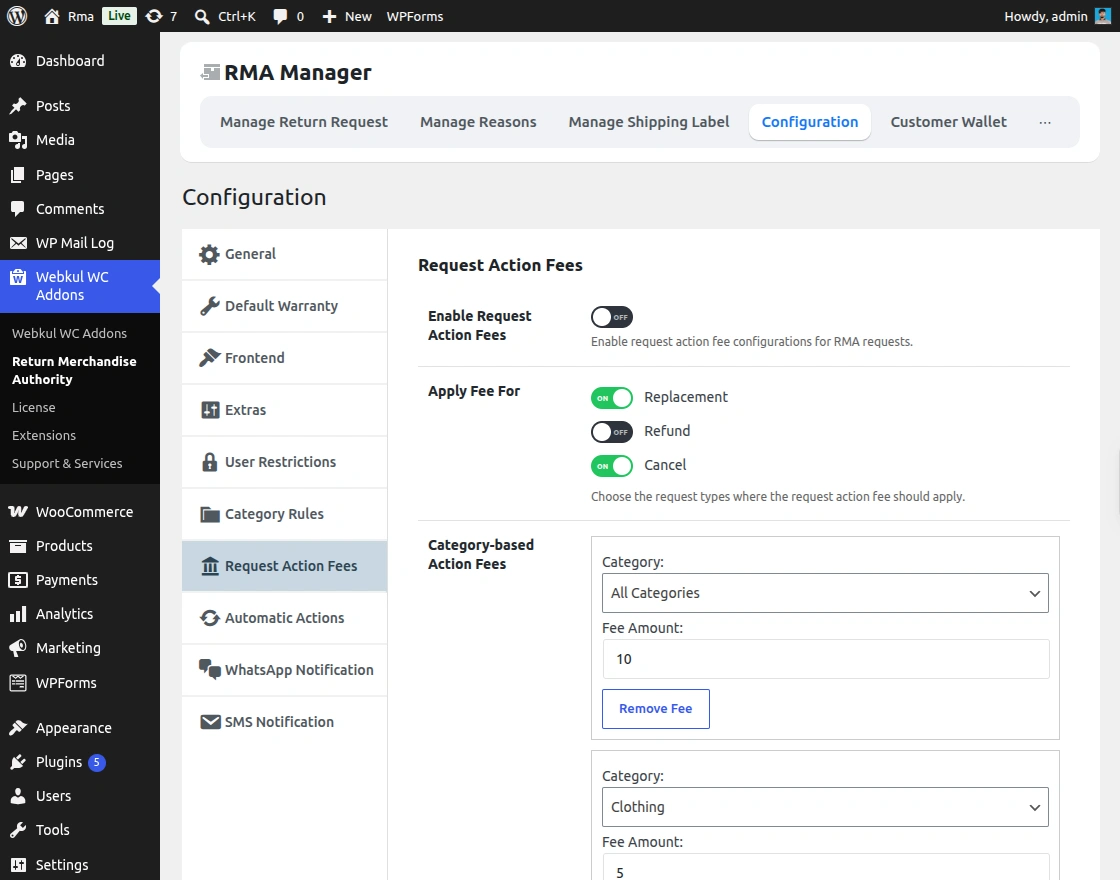Image resolution: width=1120 pixels, height=880 pixels.
Task: Click Remove Fee for All Categories
Action: pos(656,709)
